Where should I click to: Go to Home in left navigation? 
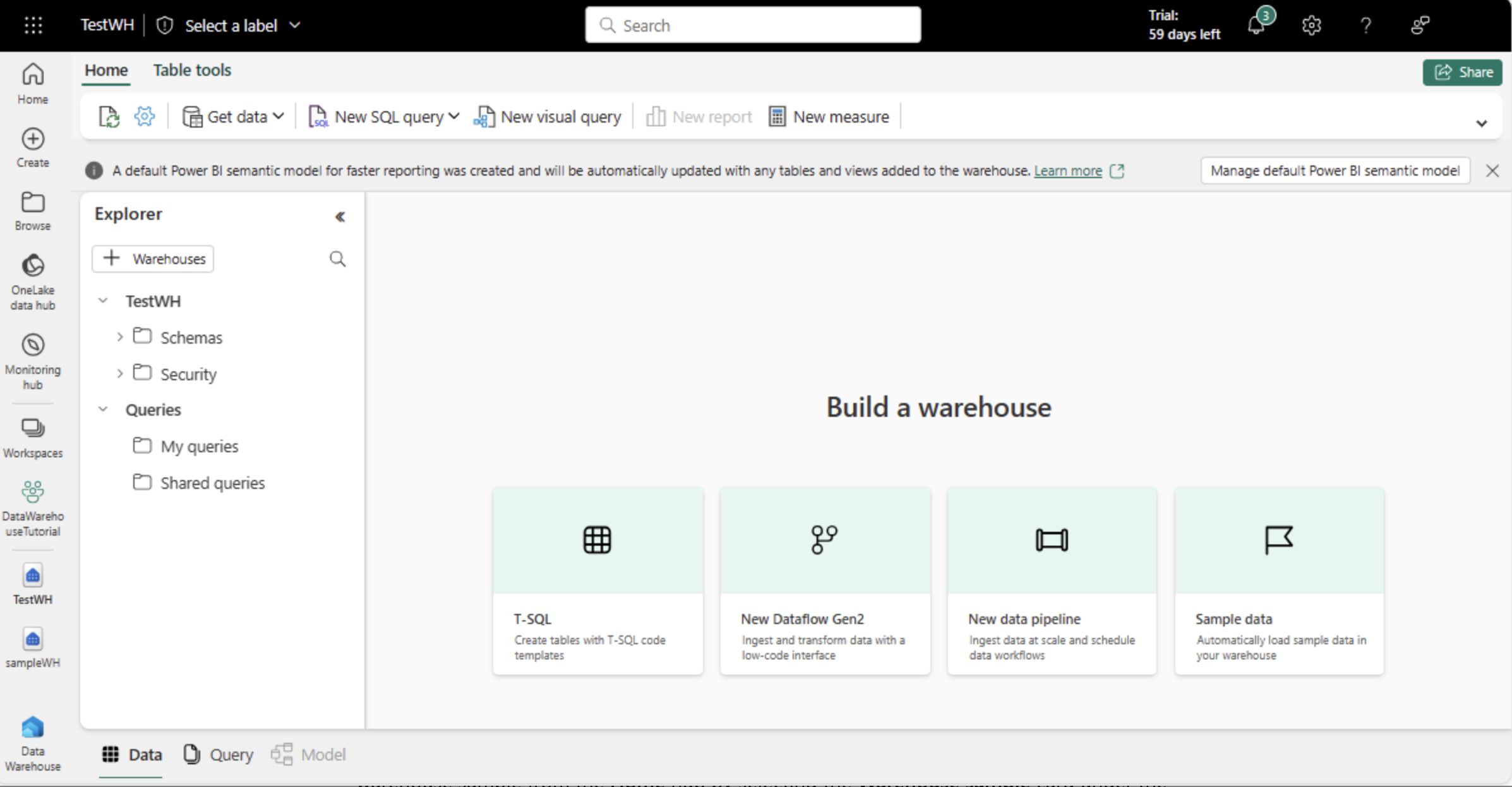(33, 84)
